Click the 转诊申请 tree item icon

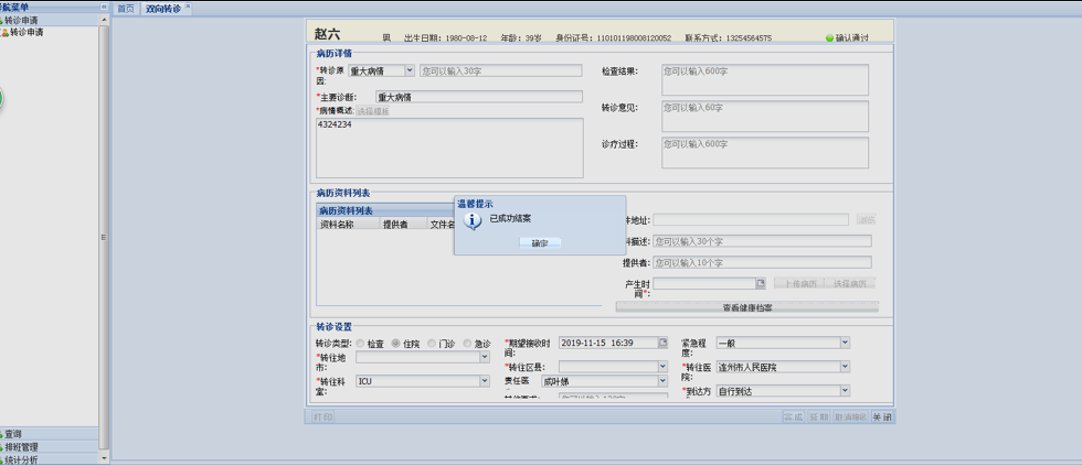pyautogui.click(x=5, y=32)
